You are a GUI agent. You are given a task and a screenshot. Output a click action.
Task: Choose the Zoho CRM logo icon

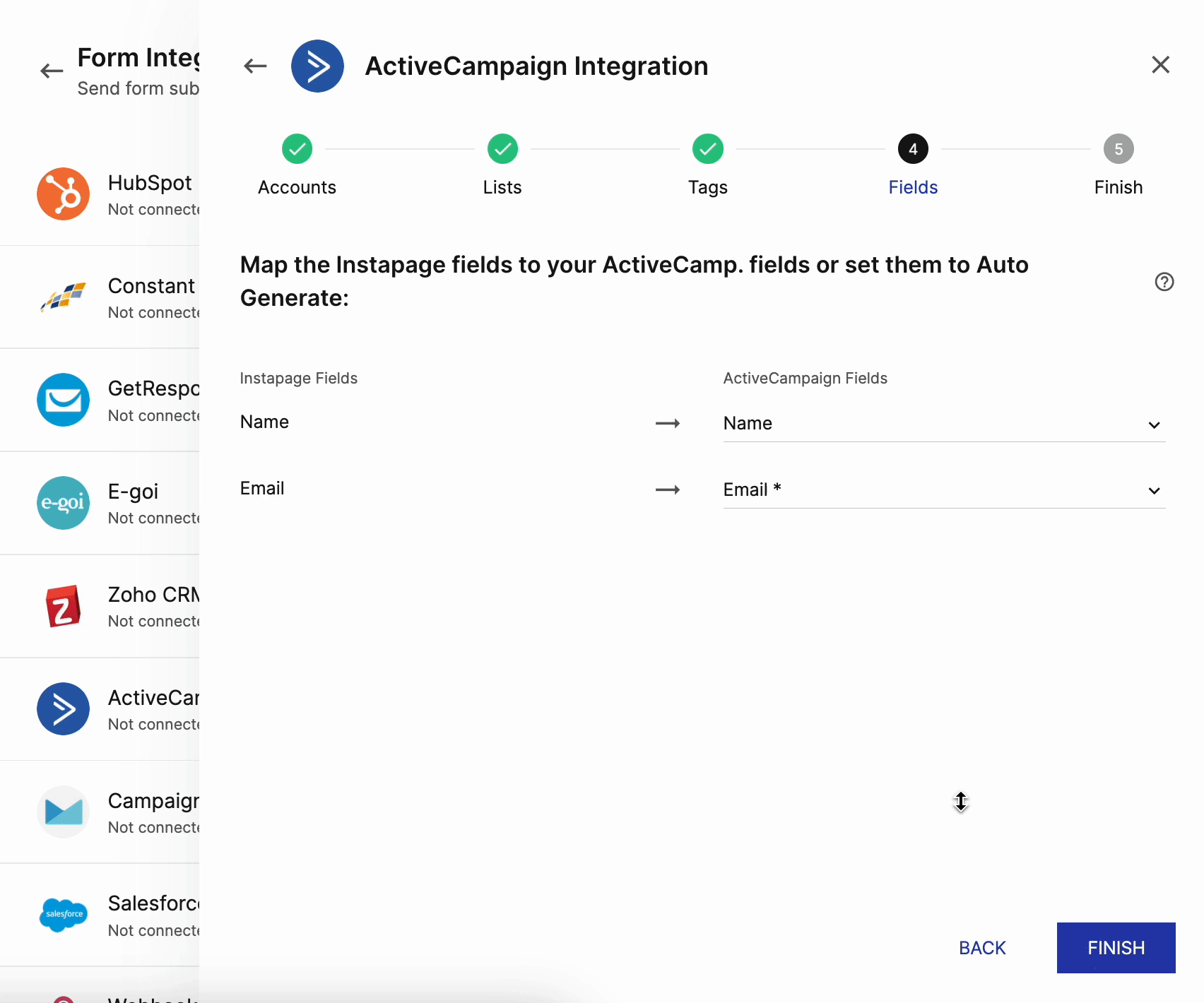click(64, 606)
